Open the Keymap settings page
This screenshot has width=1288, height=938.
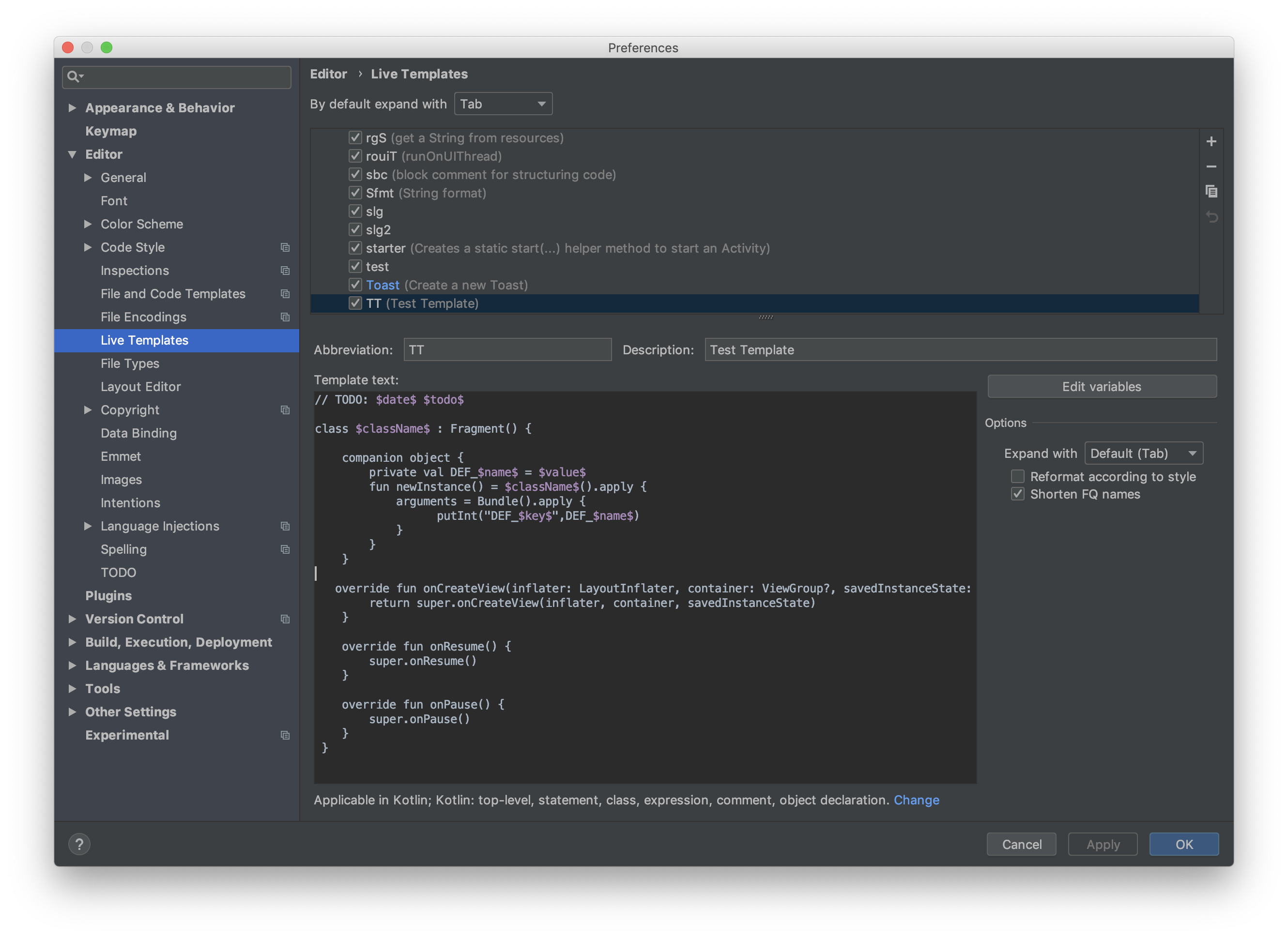(x=111, y=131)
